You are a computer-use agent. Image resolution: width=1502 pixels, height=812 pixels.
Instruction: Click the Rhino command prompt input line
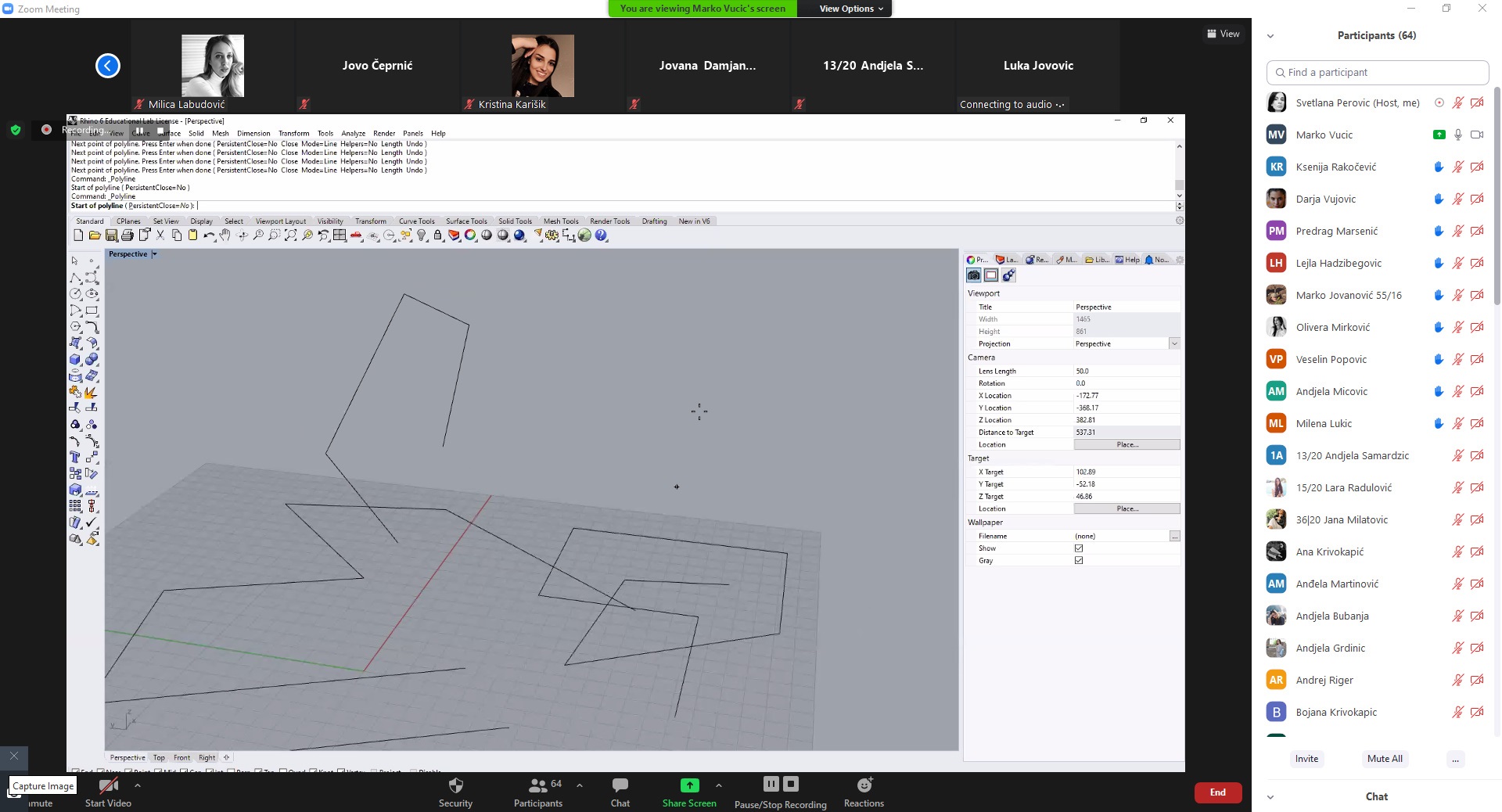[x=622, y=206]
